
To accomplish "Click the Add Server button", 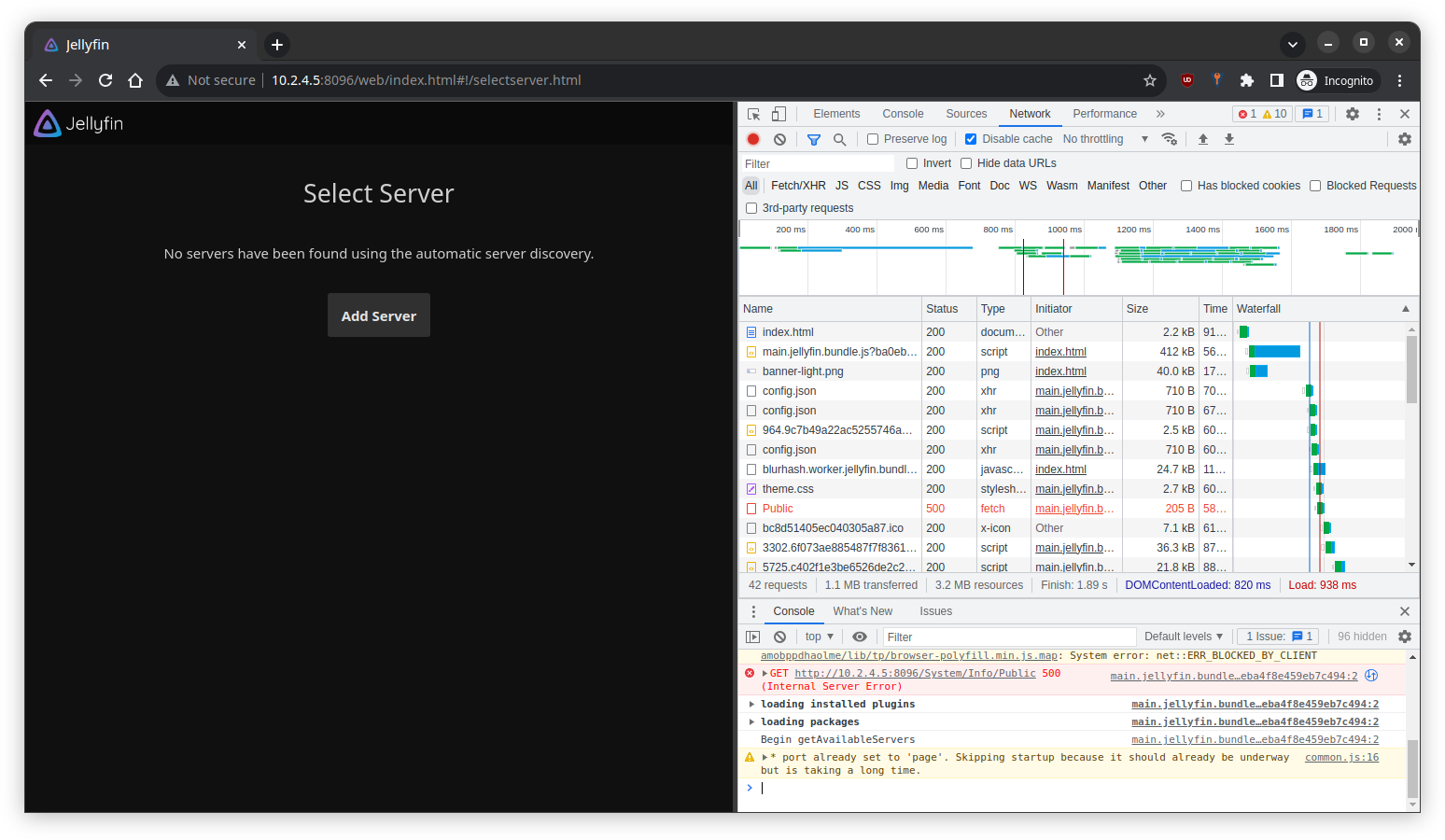I will (378, 315).
